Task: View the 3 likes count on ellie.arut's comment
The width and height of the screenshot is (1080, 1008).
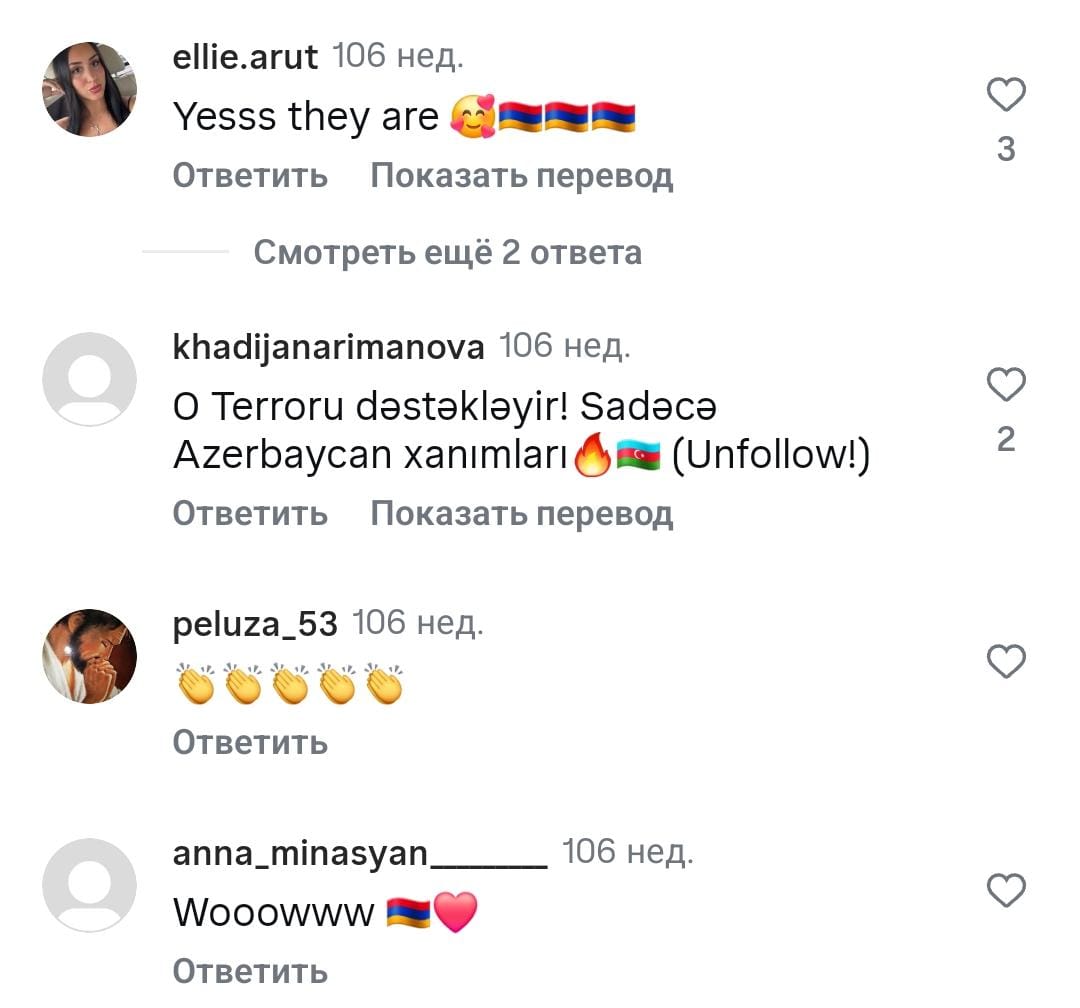Action: [x=1006, y=149]
